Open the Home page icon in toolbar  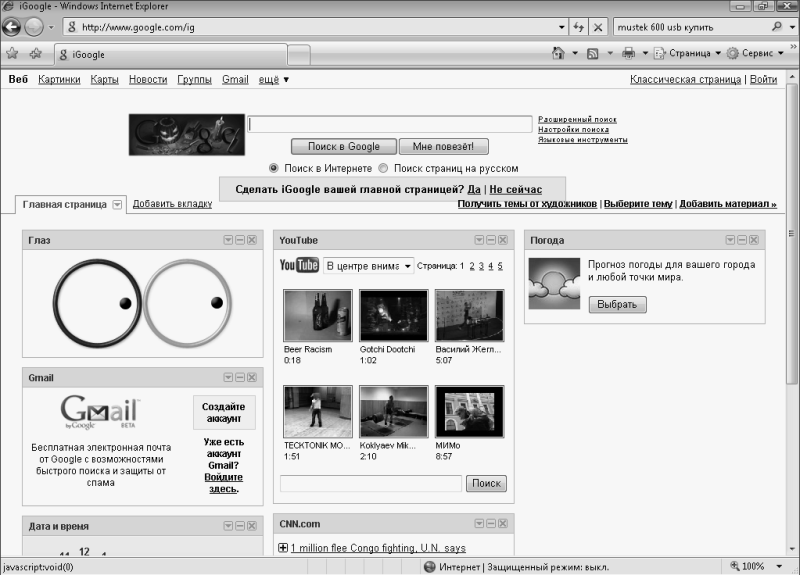(559, 53)
